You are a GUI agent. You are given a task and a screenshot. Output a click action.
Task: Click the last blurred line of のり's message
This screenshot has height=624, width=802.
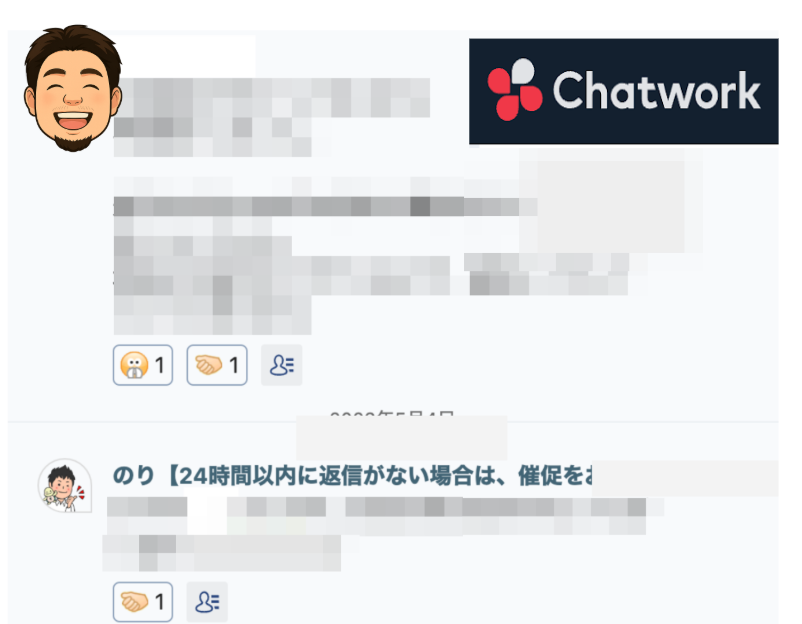[x=221, y=553]
